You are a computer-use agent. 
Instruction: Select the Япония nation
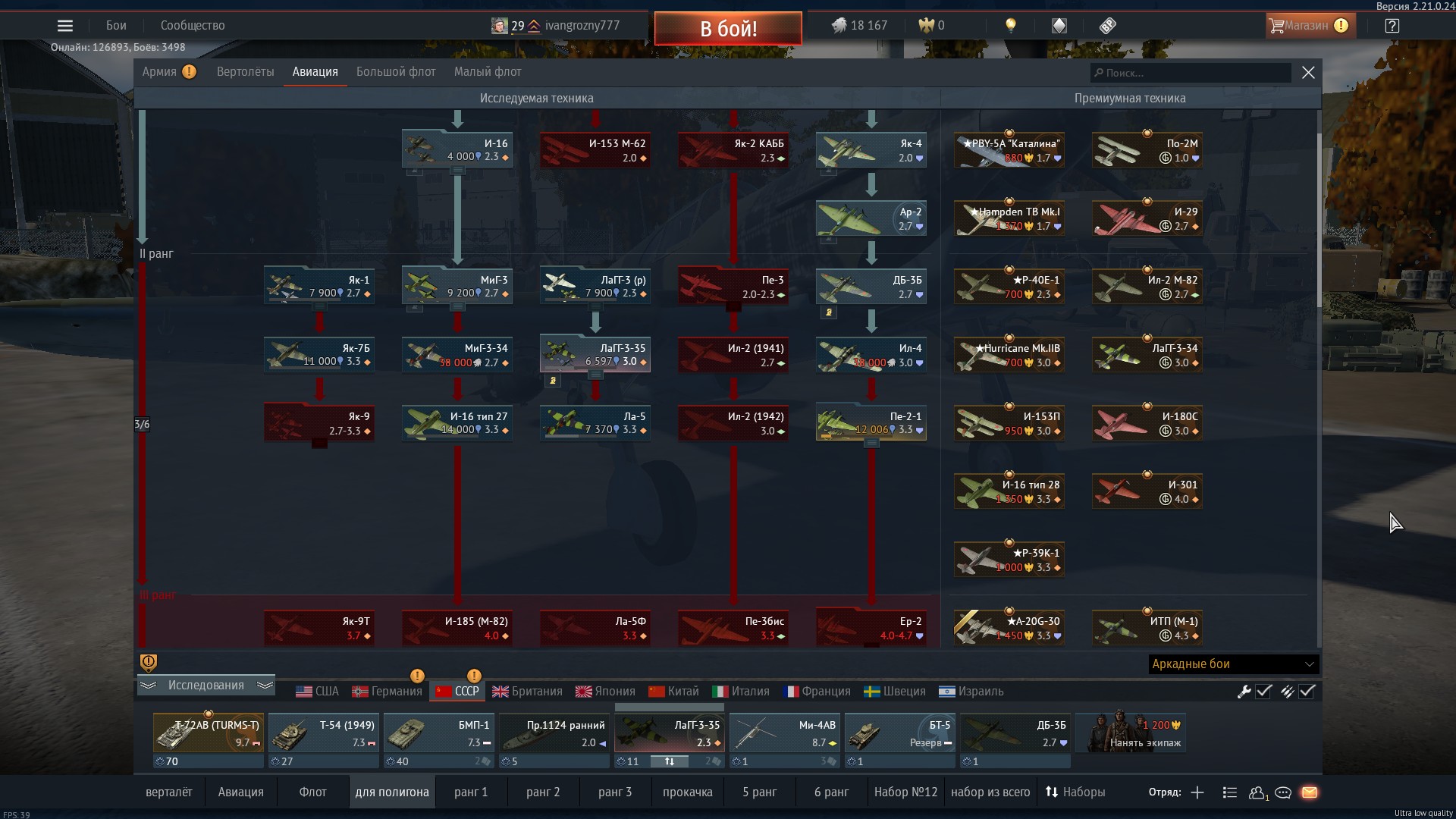click(605, 692)
